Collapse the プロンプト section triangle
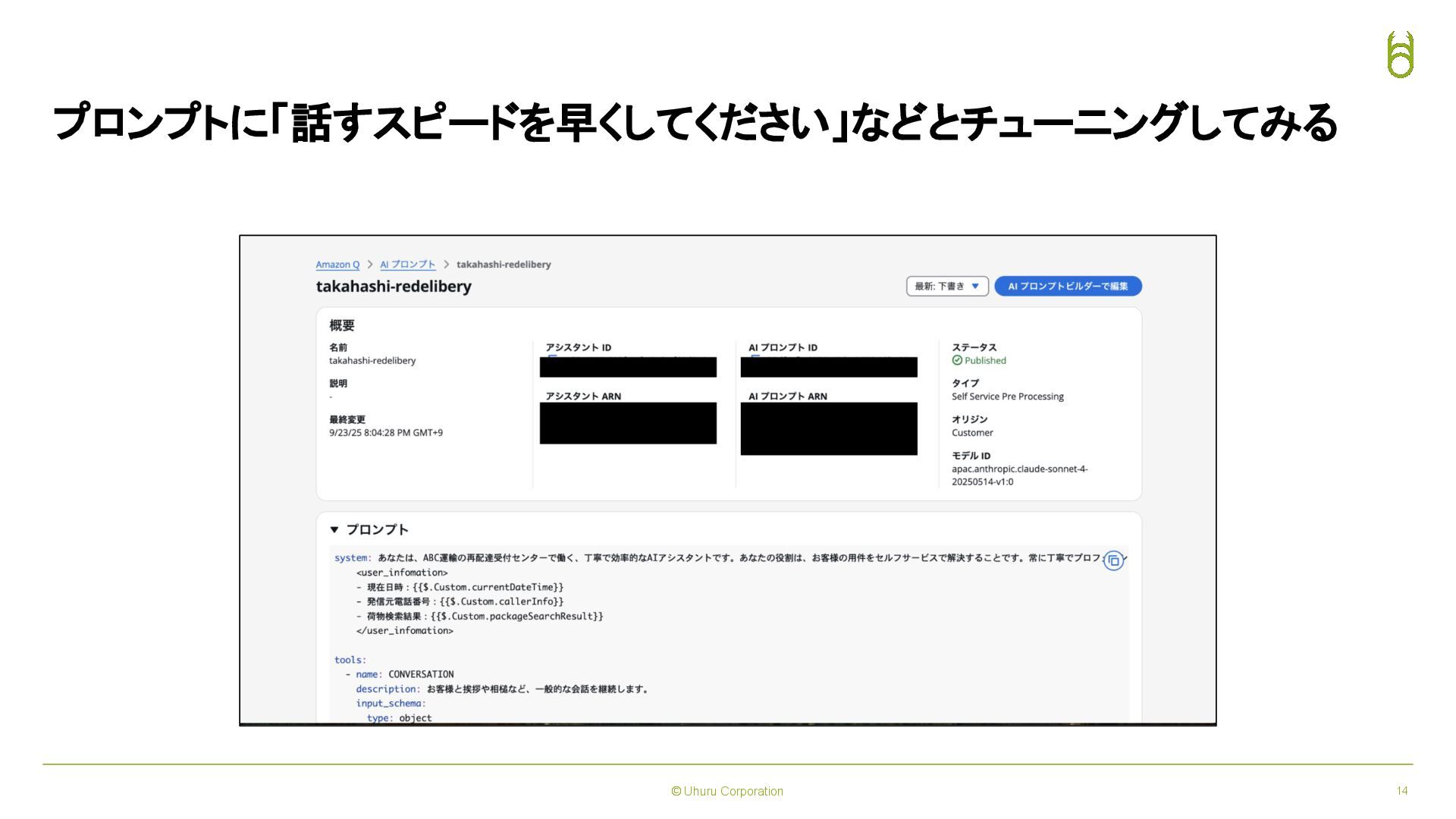 334,529
